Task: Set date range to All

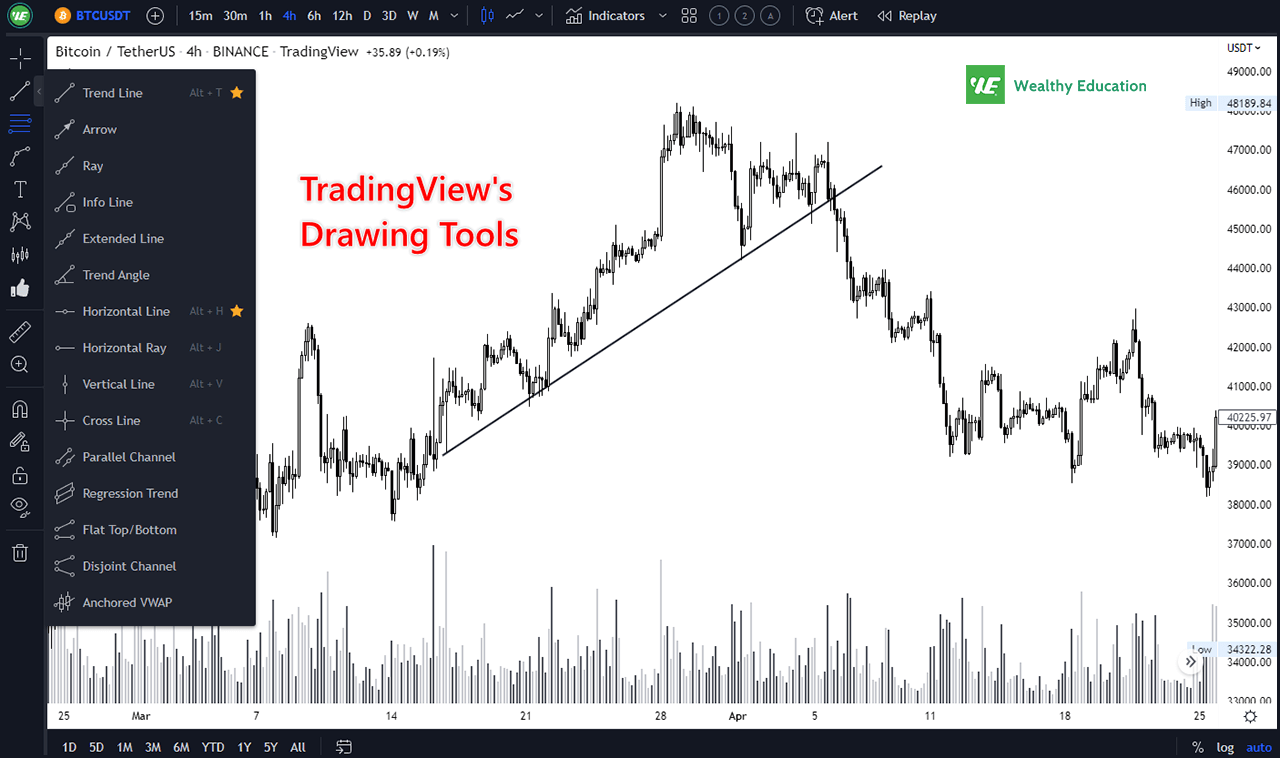Action: point(298,747)
